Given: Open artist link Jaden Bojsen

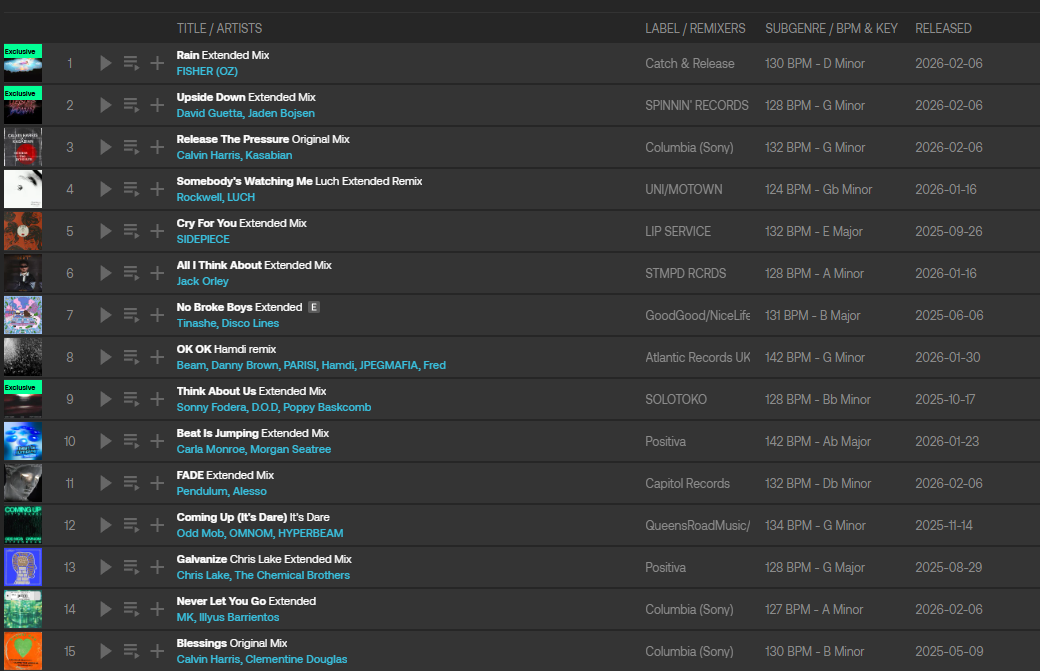Looking at the screenshot, I should (x=281, y=114).
